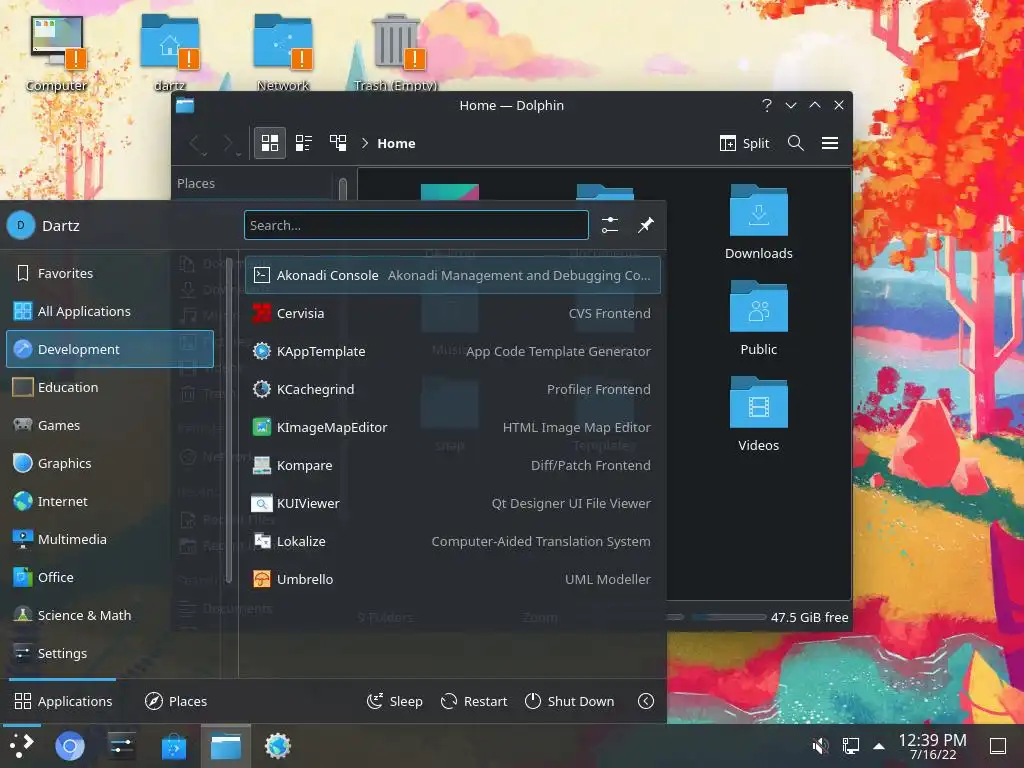
Task: Open Dolphin search
Action: (795, 143)
